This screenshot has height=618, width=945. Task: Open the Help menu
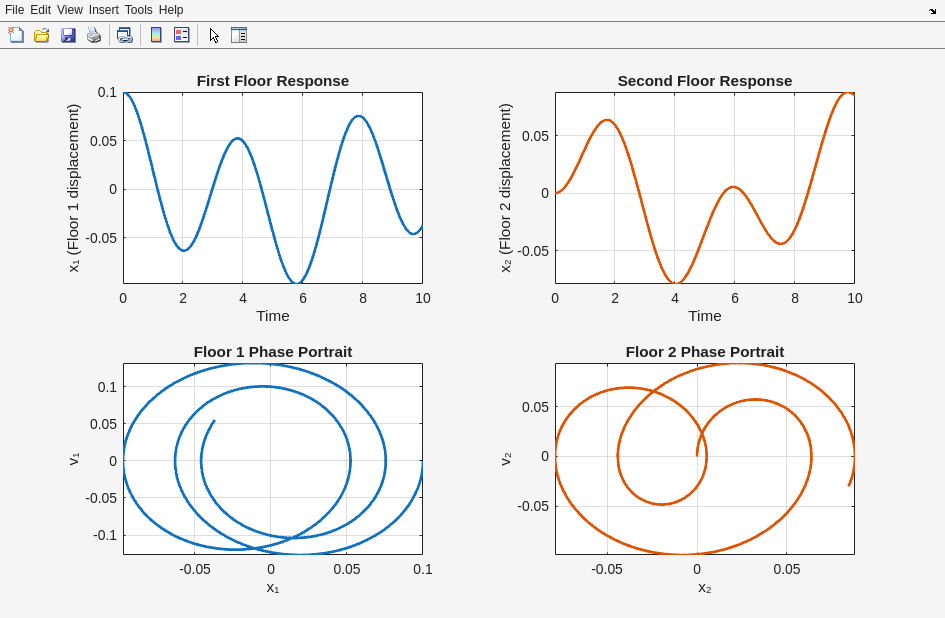click(171, 10)
